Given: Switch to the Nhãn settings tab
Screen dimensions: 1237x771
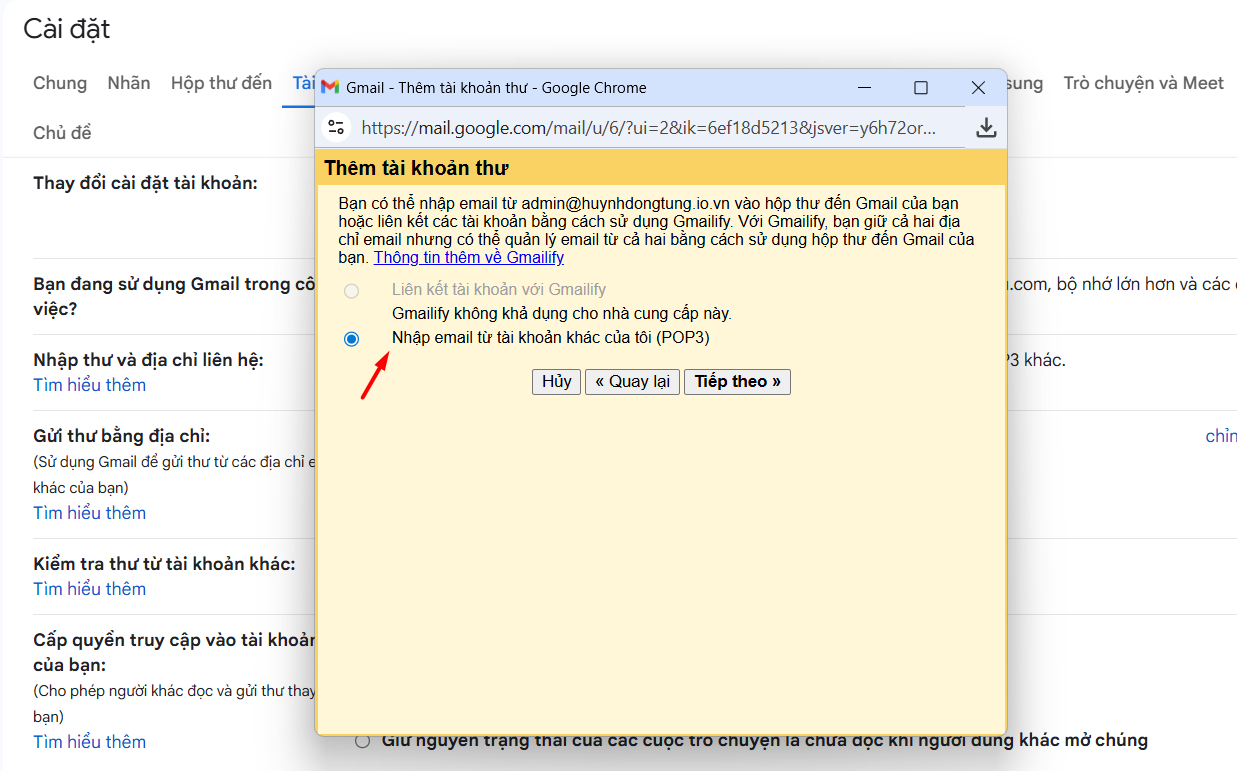Looking at the screenshot, I should pos(129,83).
